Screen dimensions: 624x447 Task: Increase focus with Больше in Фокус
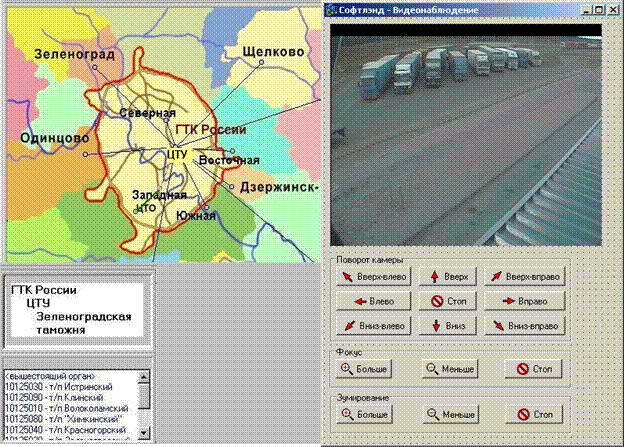tap(365, 369)
